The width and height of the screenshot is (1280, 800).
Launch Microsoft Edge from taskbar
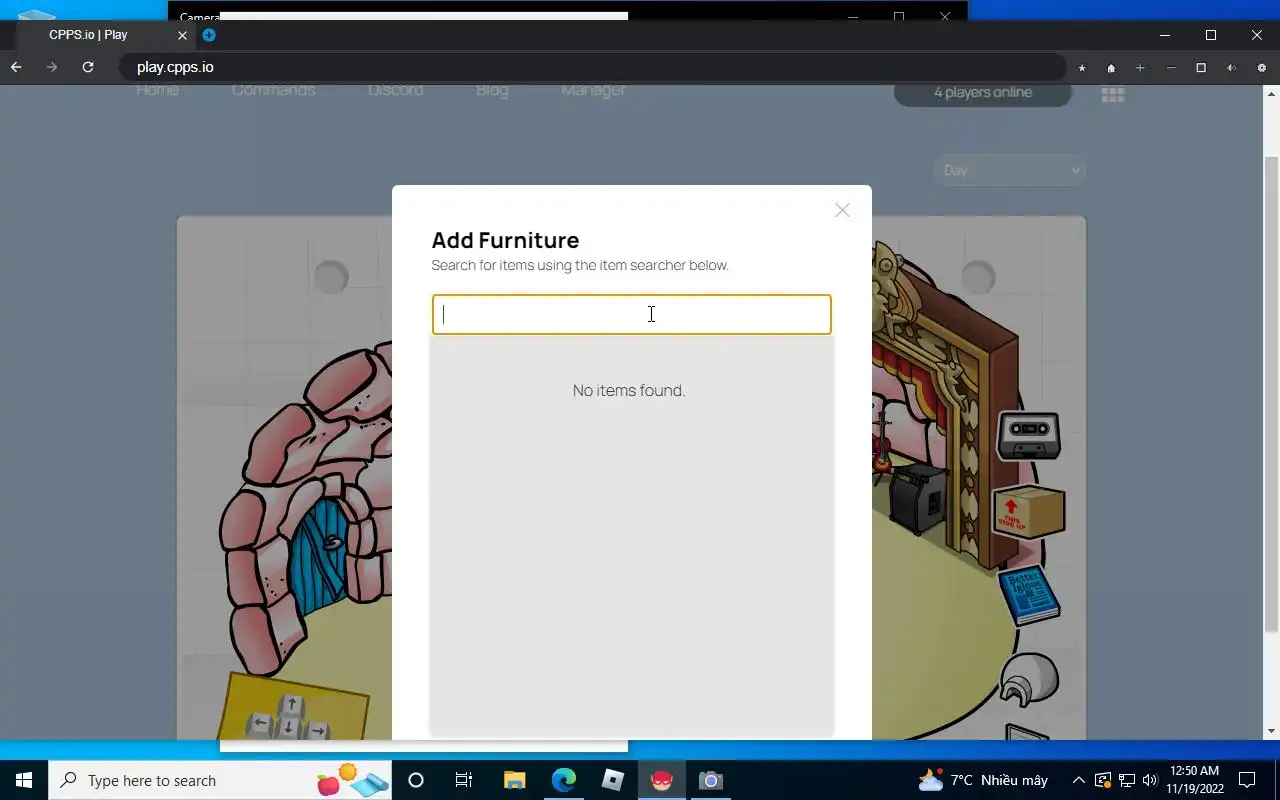(x=564, y=780)
